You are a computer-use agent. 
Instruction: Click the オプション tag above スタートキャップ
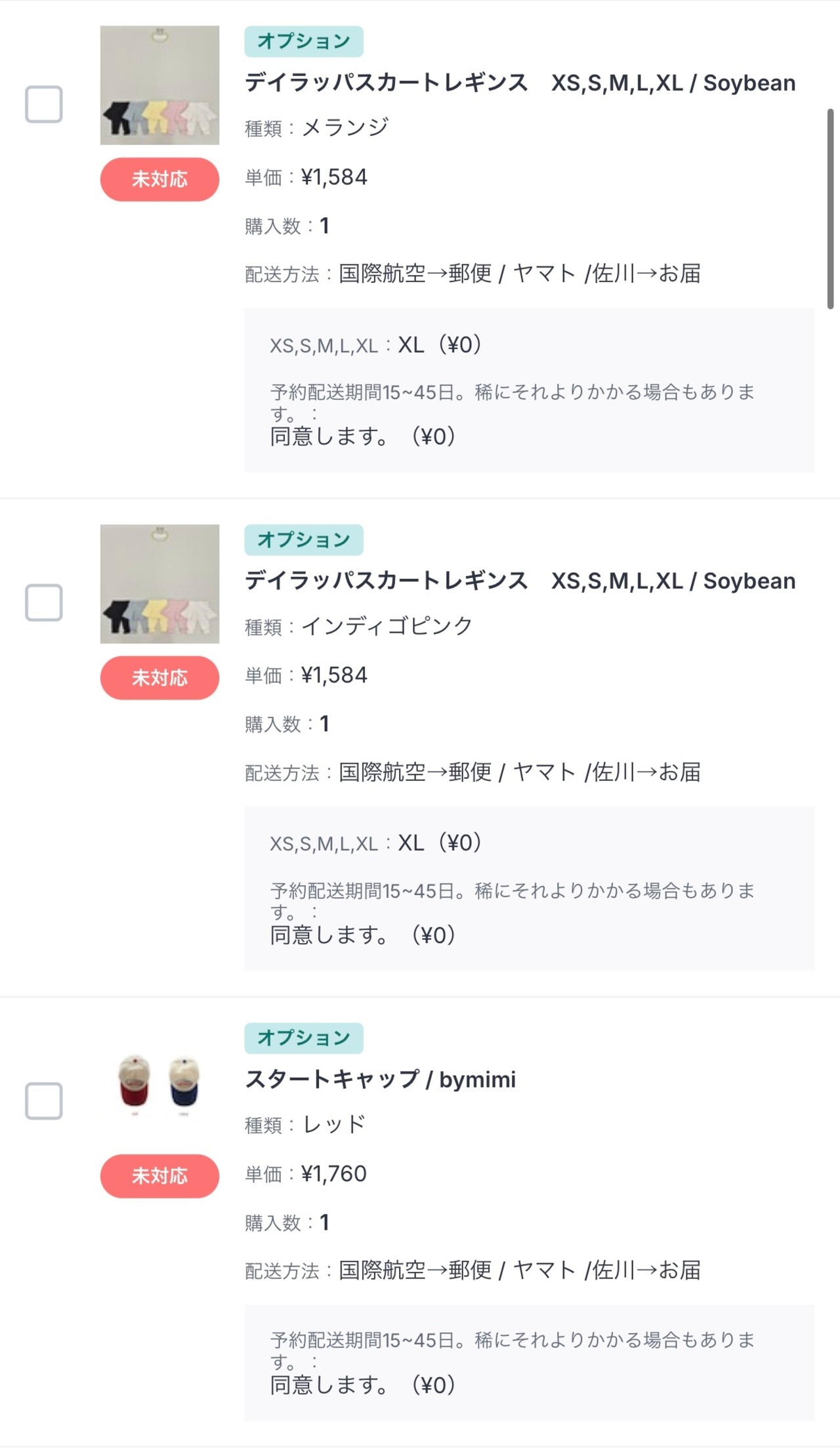point(303,1038)
